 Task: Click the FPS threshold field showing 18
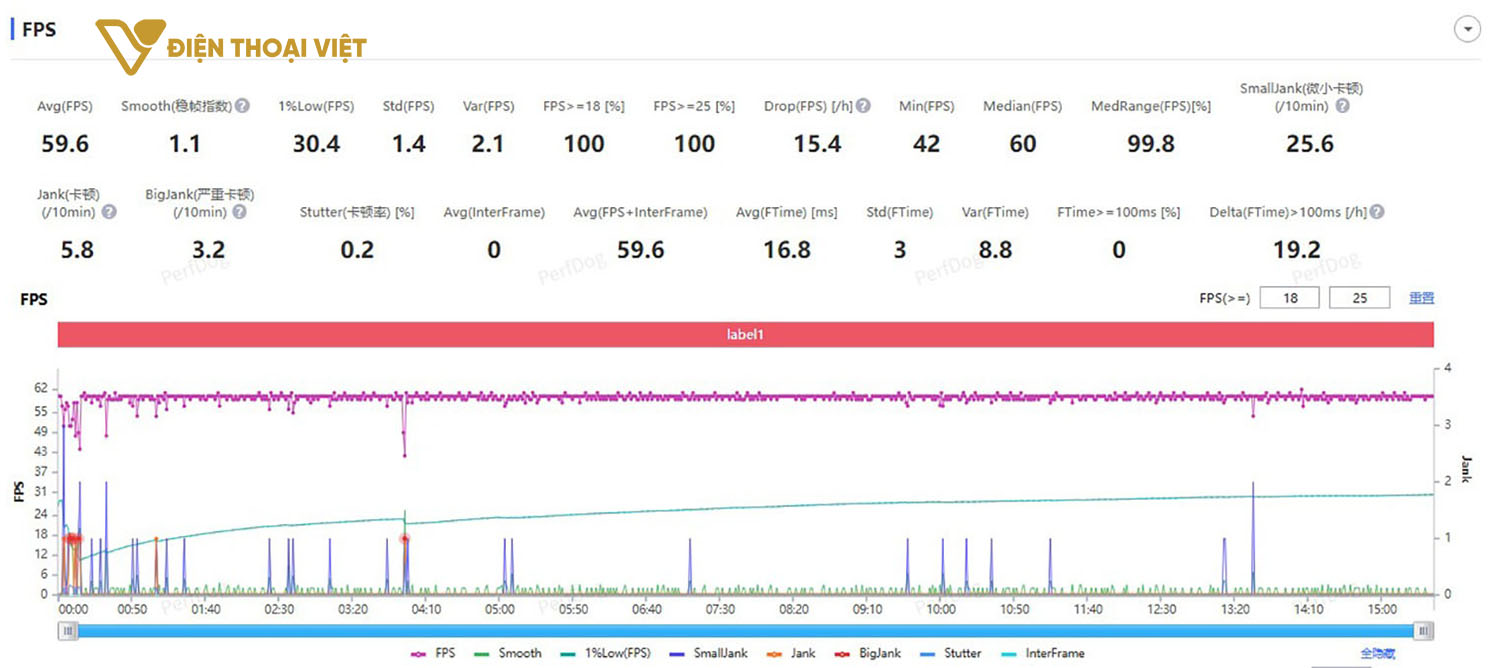point(1290,298)
